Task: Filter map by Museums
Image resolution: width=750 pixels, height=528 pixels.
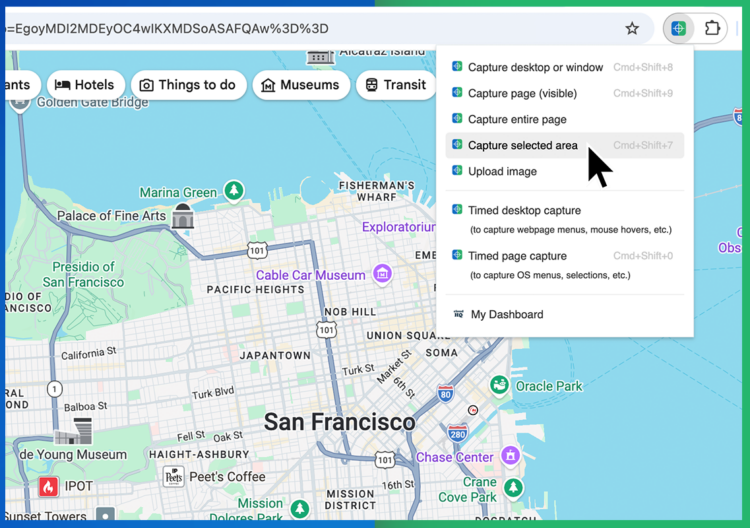Action: [x=301, y=85]
